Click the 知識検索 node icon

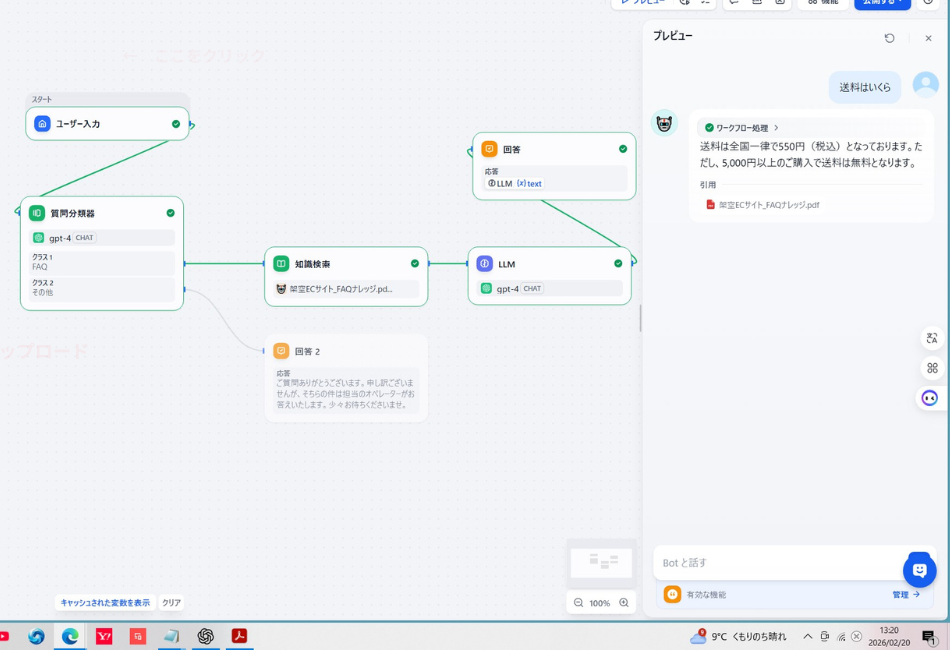pos(281,264)
